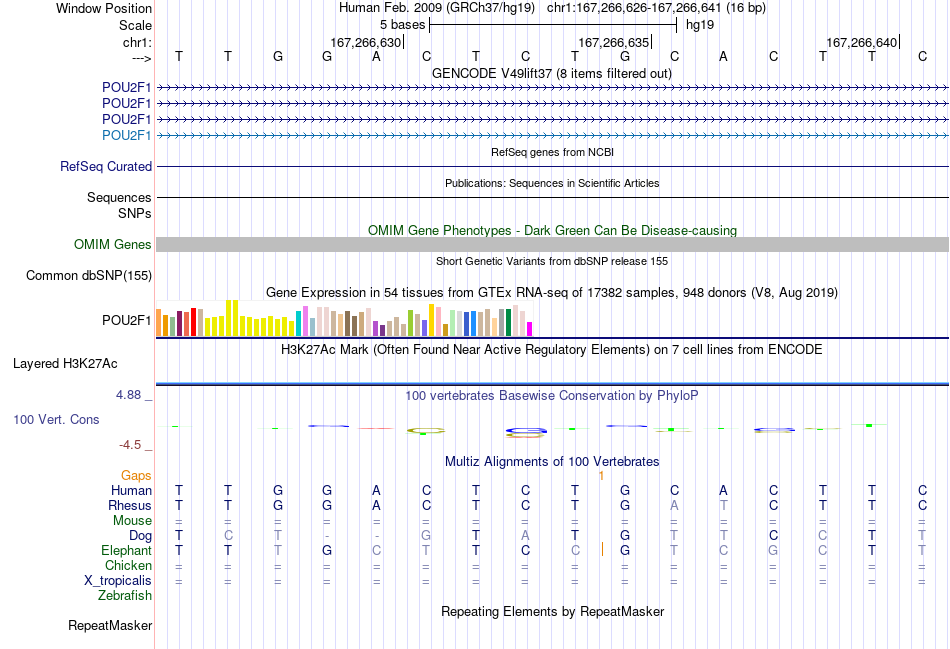Select the Chicken alignment row label
The image size is (950, 649).
pos(128,565)
